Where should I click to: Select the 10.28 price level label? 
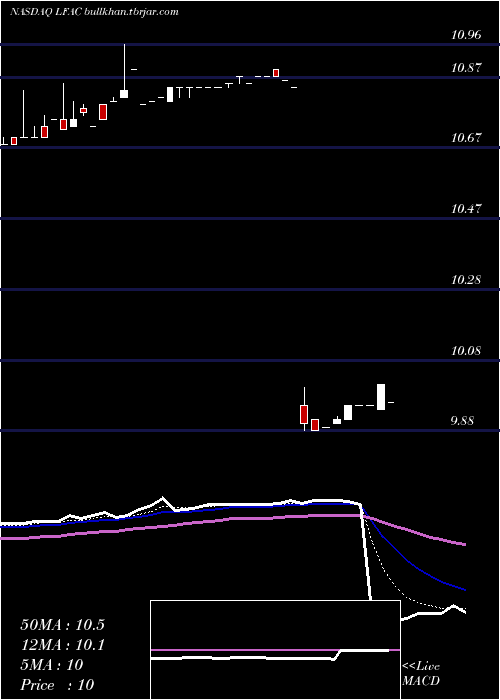(x=466, y=280)
